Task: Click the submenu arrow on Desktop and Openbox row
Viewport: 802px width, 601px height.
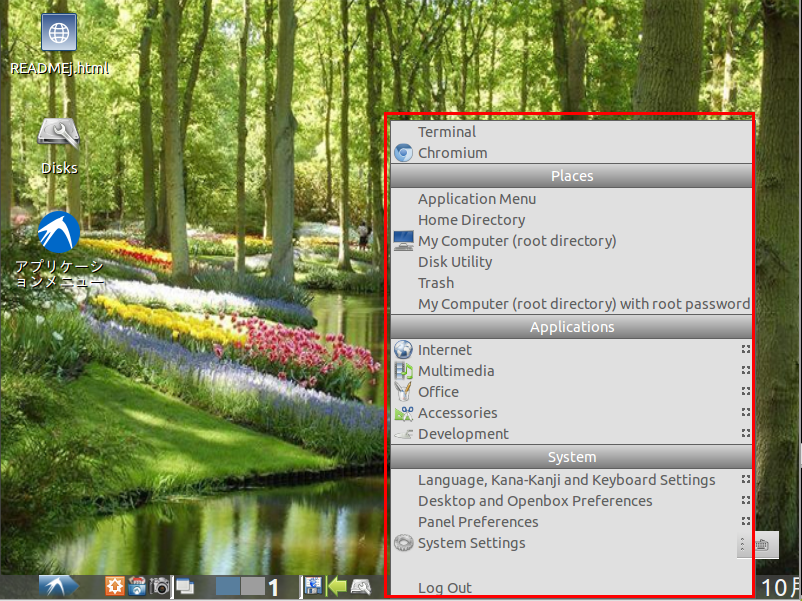Action: coord(746,500)
